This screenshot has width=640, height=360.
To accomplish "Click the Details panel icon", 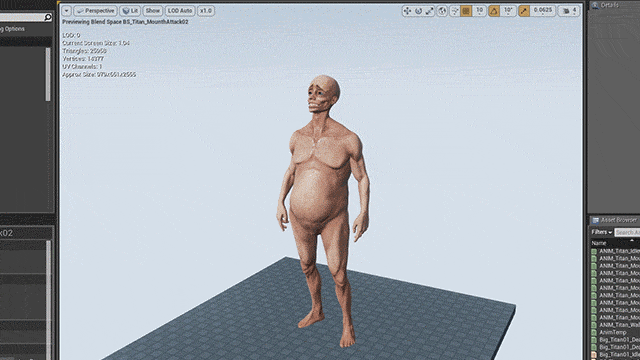I will point(595,5).
